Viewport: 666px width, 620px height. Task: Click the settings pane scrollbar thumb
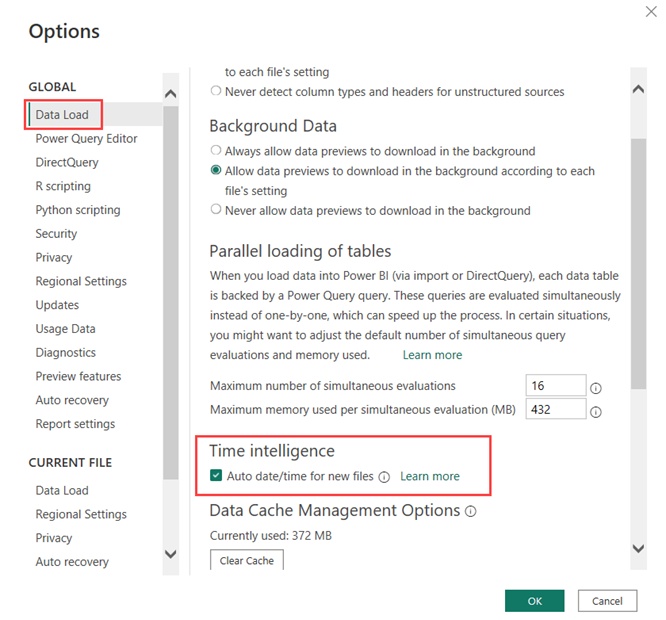click(x=638, y=263)
